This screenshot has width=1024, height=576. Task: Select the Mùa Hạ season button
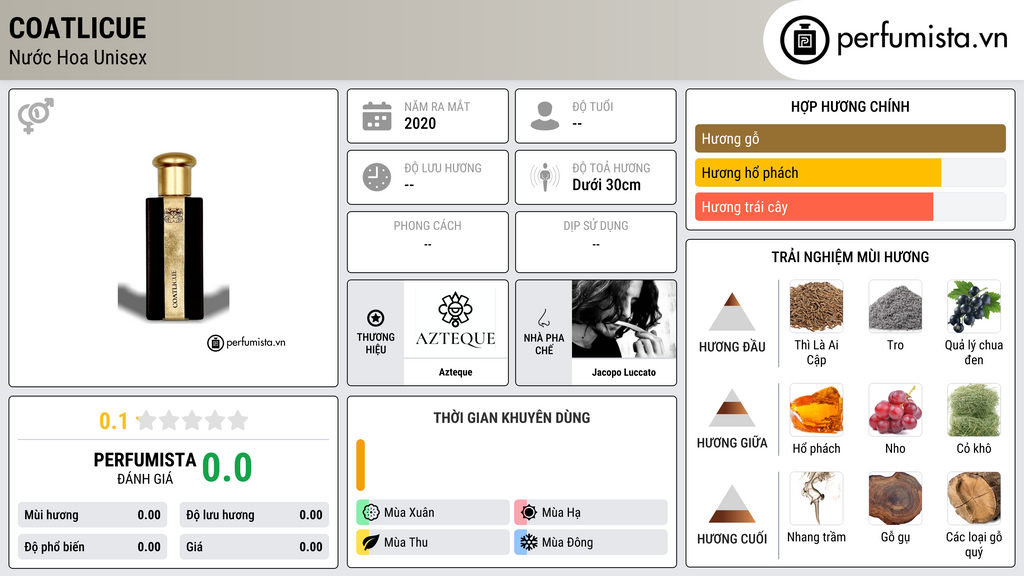[591, 513]
